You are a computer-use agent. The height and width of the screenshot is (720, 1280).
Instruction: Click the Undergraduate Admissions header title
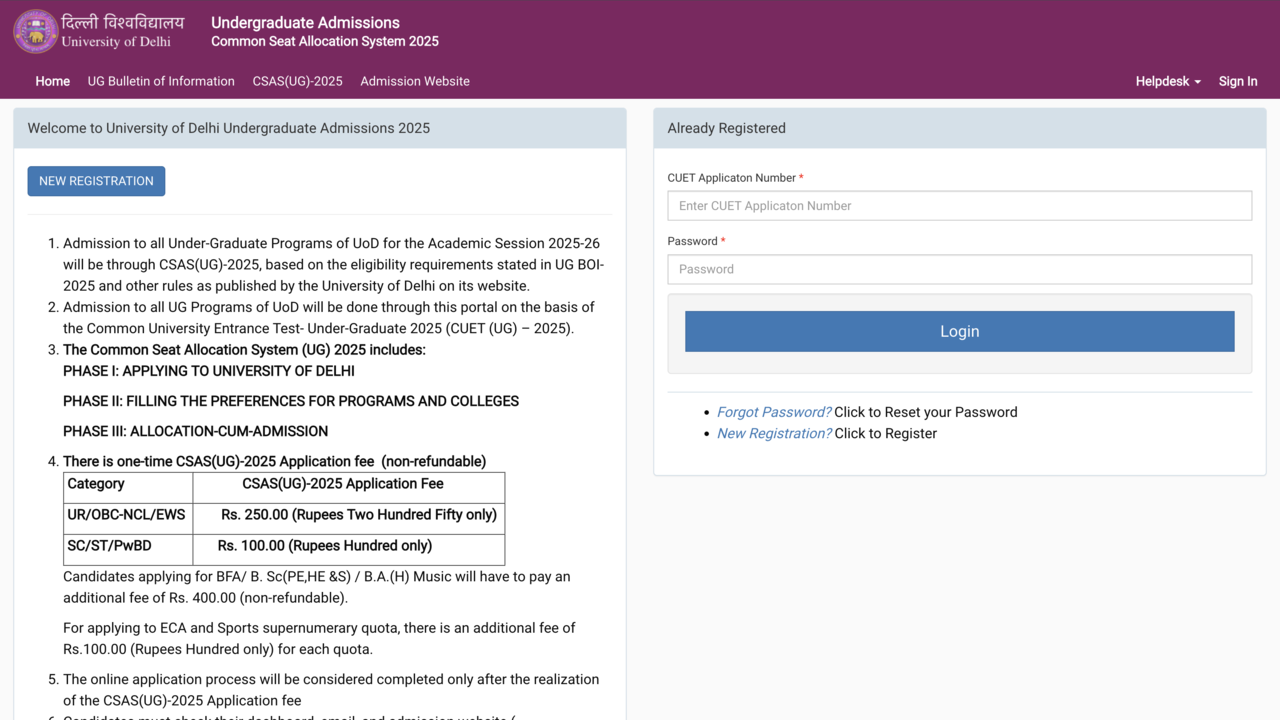point(305,23)
